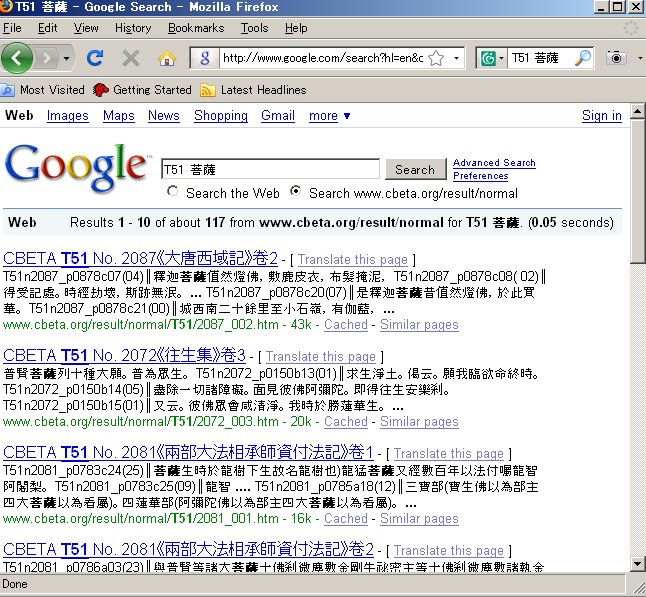Bookmark this page with the star icon
This screenshot has width=646, height=597.
436,58
